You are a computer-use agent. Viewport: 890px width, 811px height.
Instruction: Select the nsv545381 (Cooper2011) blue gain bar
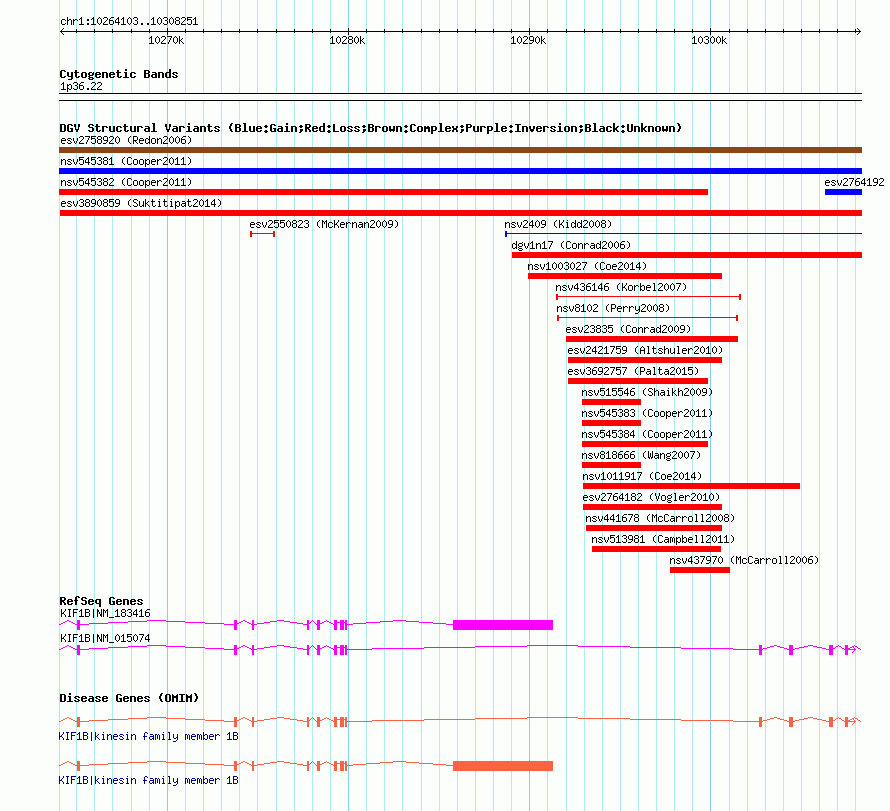[x=460, y=171]
